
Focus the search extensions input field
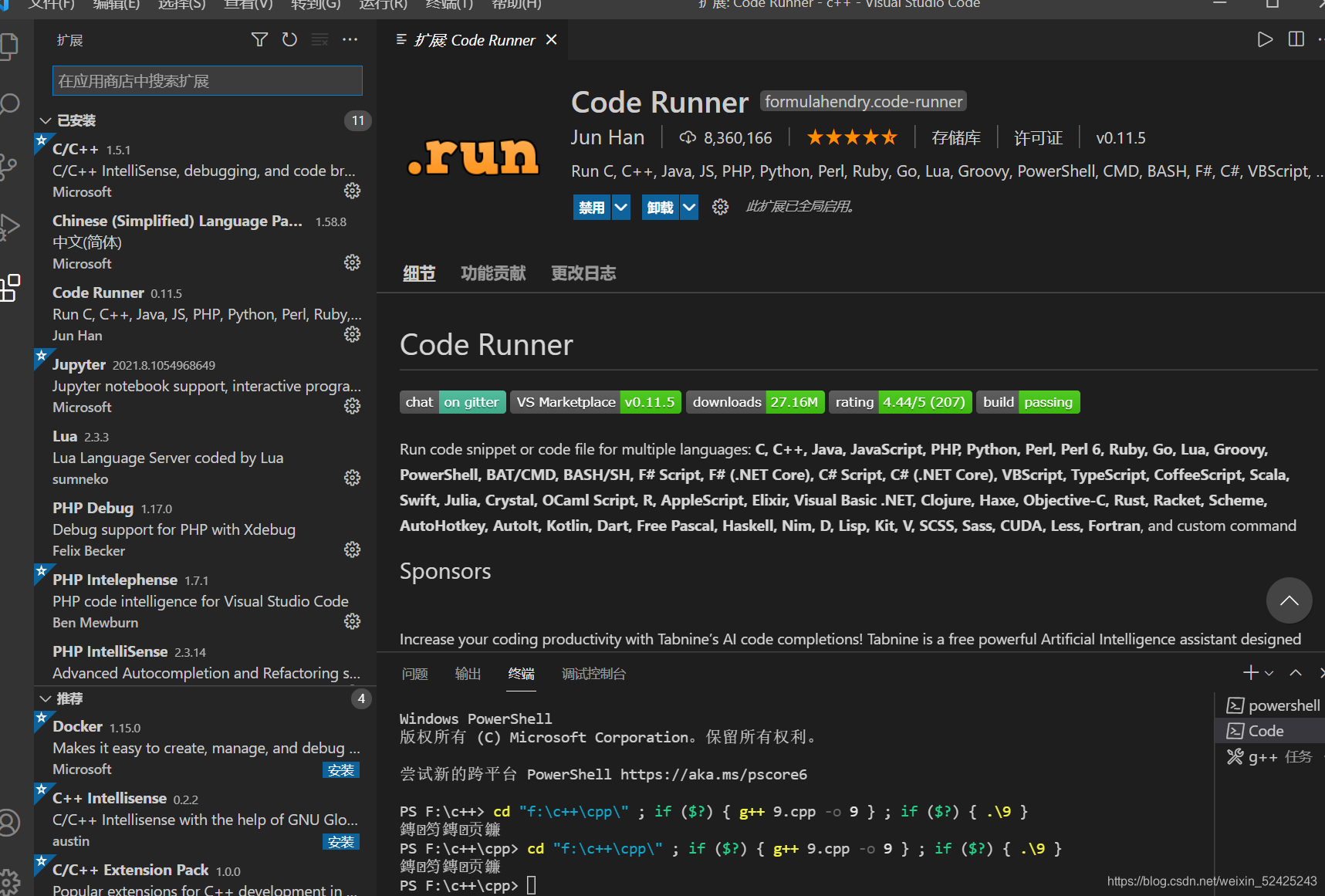tap(208, 81)
